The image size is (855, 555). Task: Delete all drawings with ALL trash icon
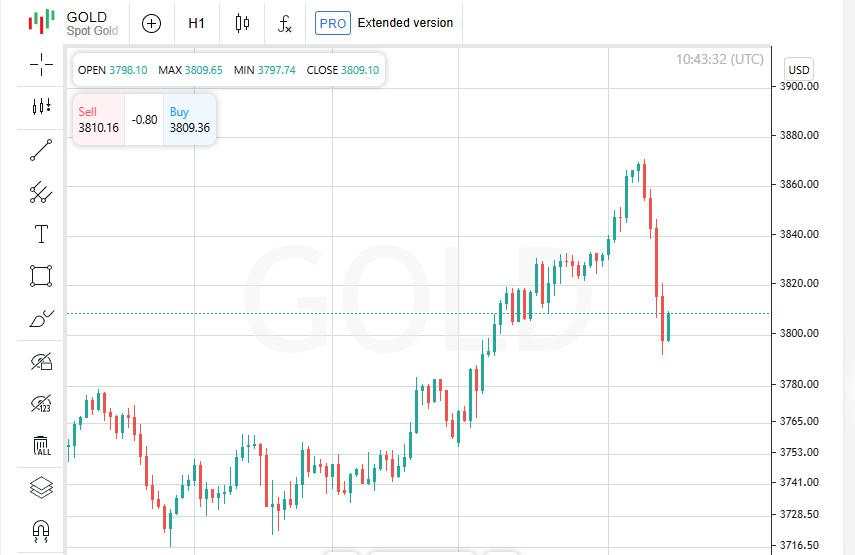[41, 446]
